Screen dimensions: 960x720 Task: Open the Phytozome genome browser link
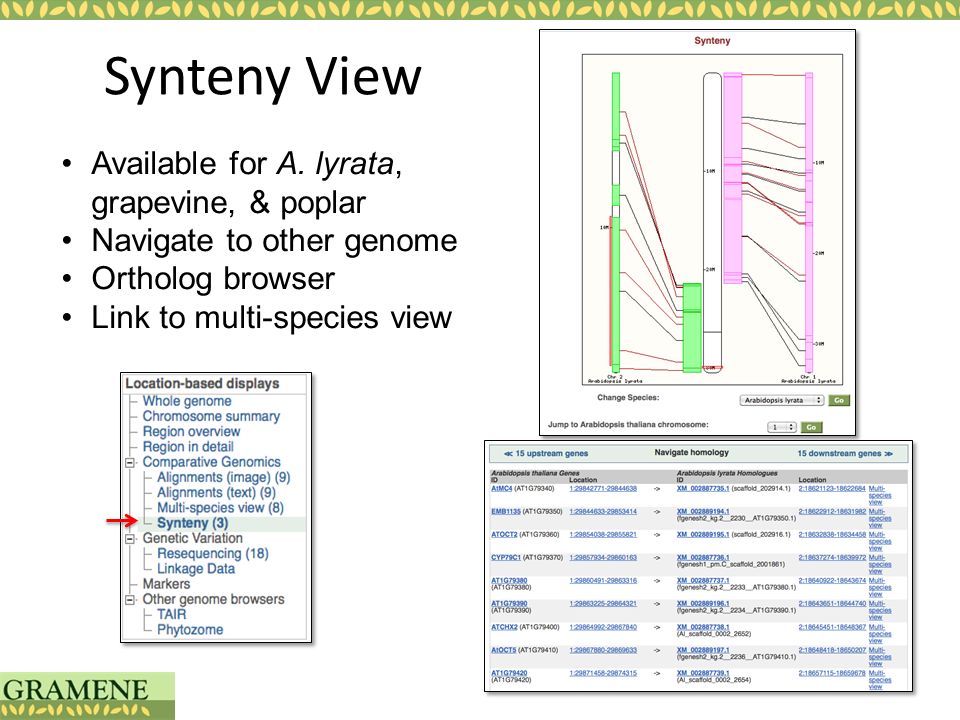(x=190, y=630)
